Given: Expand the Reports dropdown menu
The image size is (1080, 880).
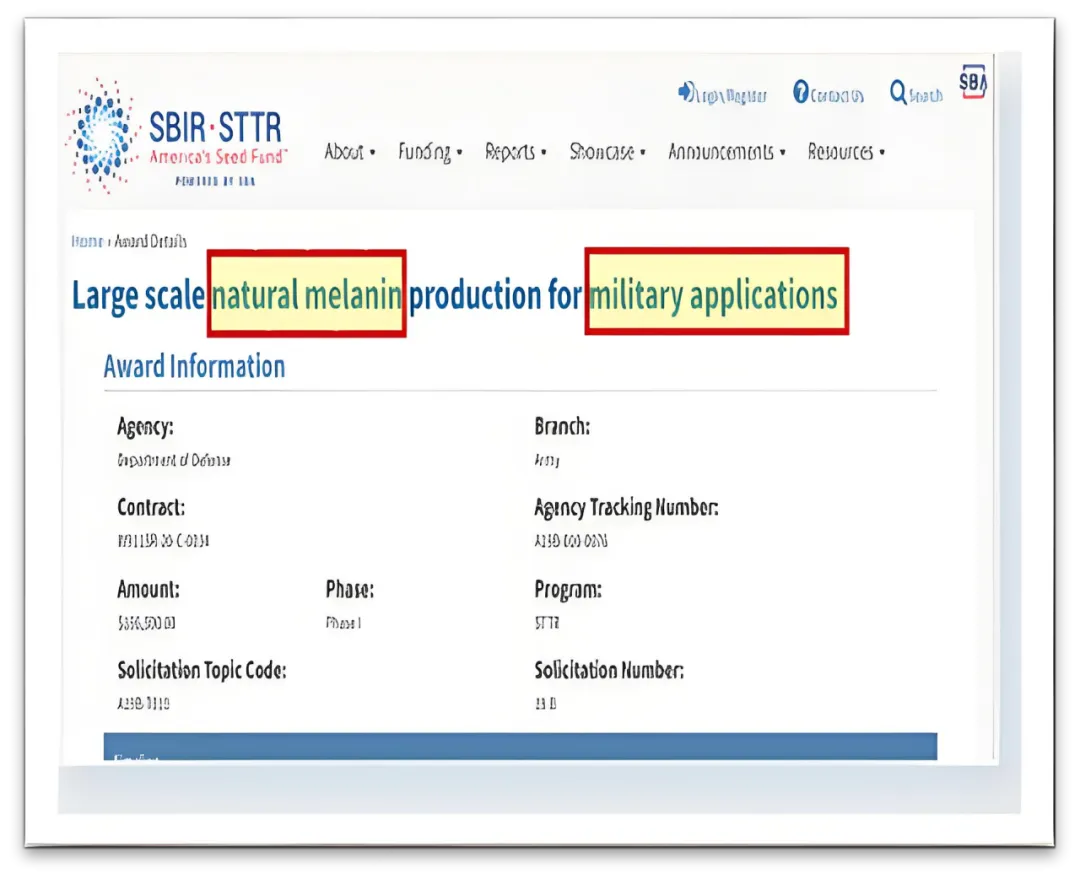Looking at the screenshot, I should click(x=516, y=152).
